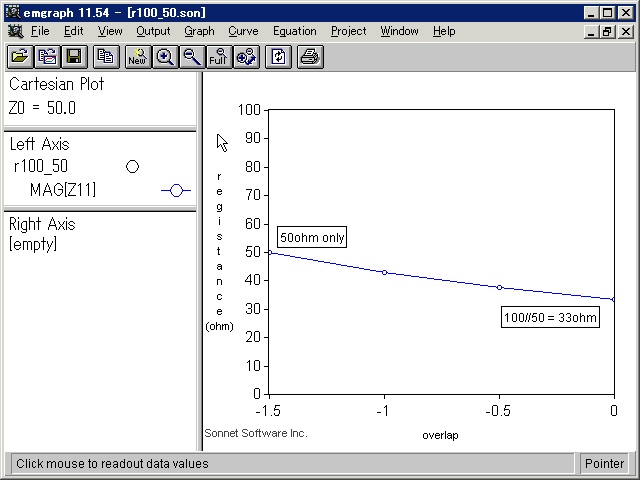Viewport: 640px width, 480px height.
Task: Open the Edit menu
Action: (73, 31)
